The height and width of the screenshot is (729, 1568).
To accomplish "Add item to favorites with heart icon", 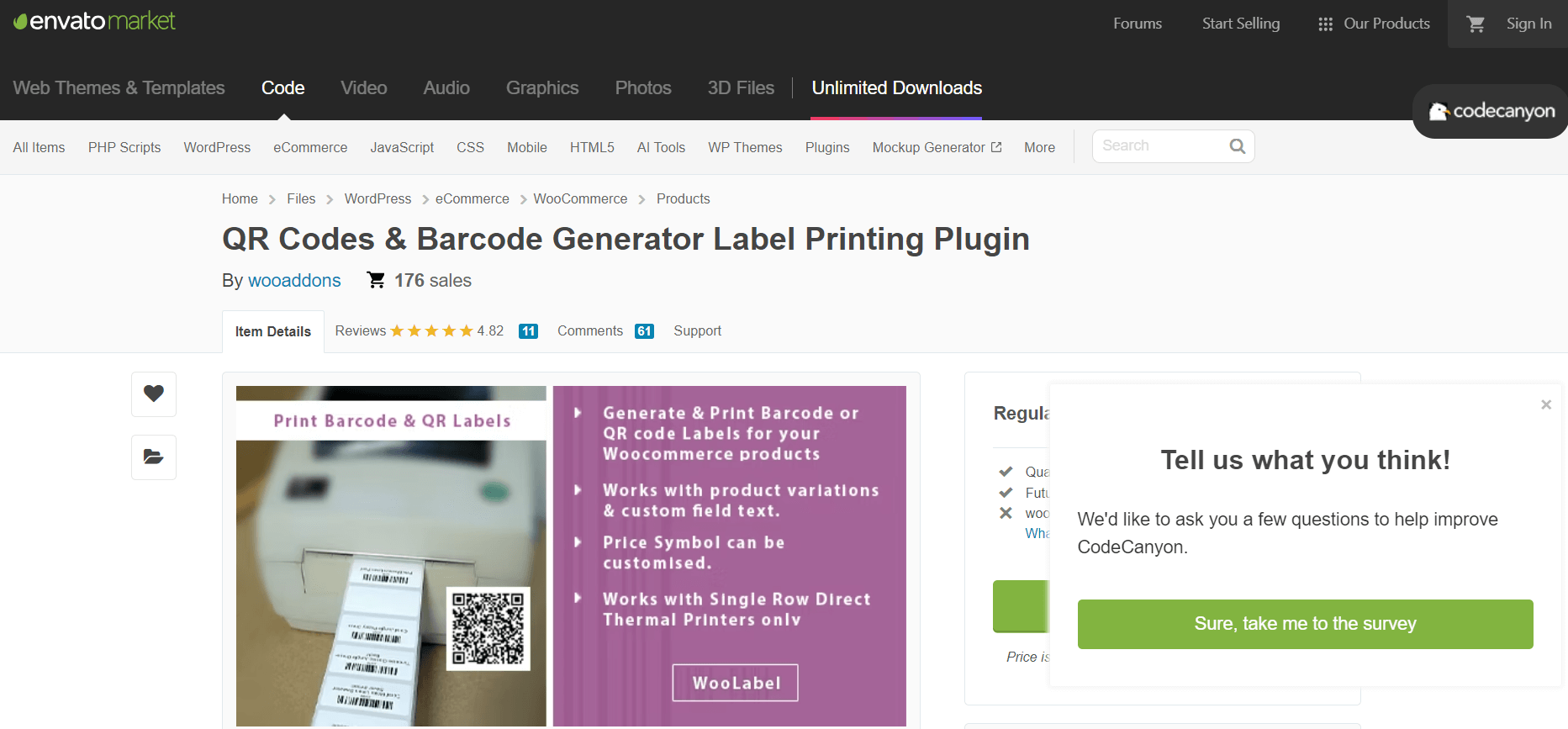I will coord(154,394).
